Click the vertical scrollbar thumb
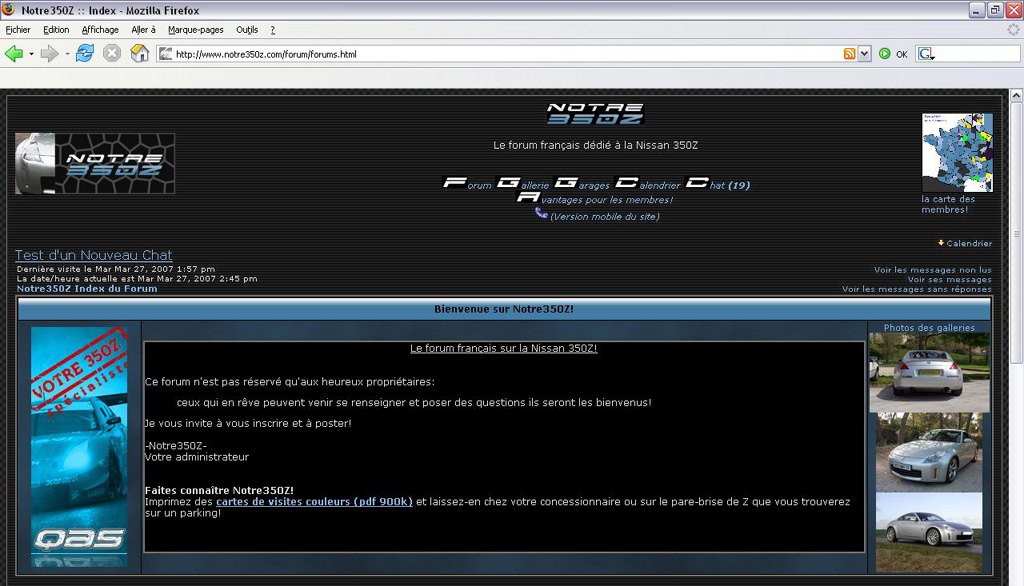 tap(1016, 233)
